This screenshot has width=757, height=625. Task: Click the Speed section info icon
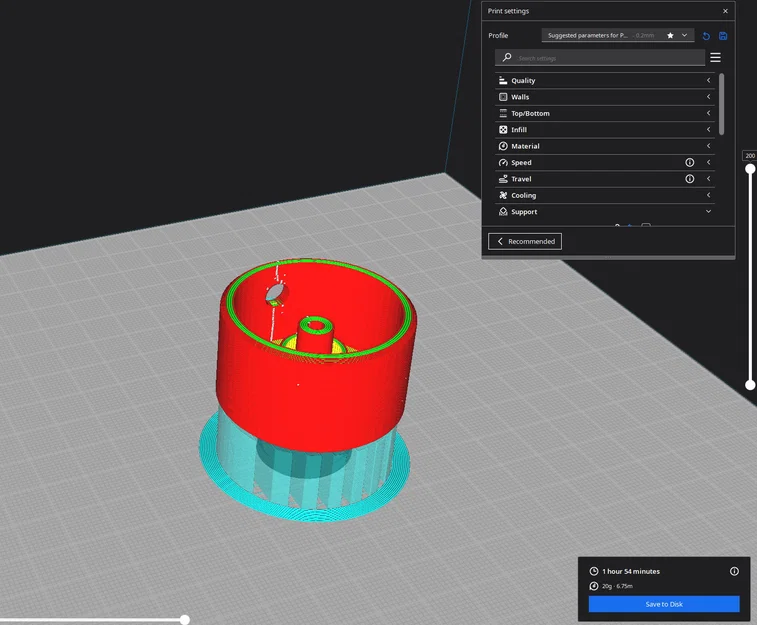tap(689, 163)
